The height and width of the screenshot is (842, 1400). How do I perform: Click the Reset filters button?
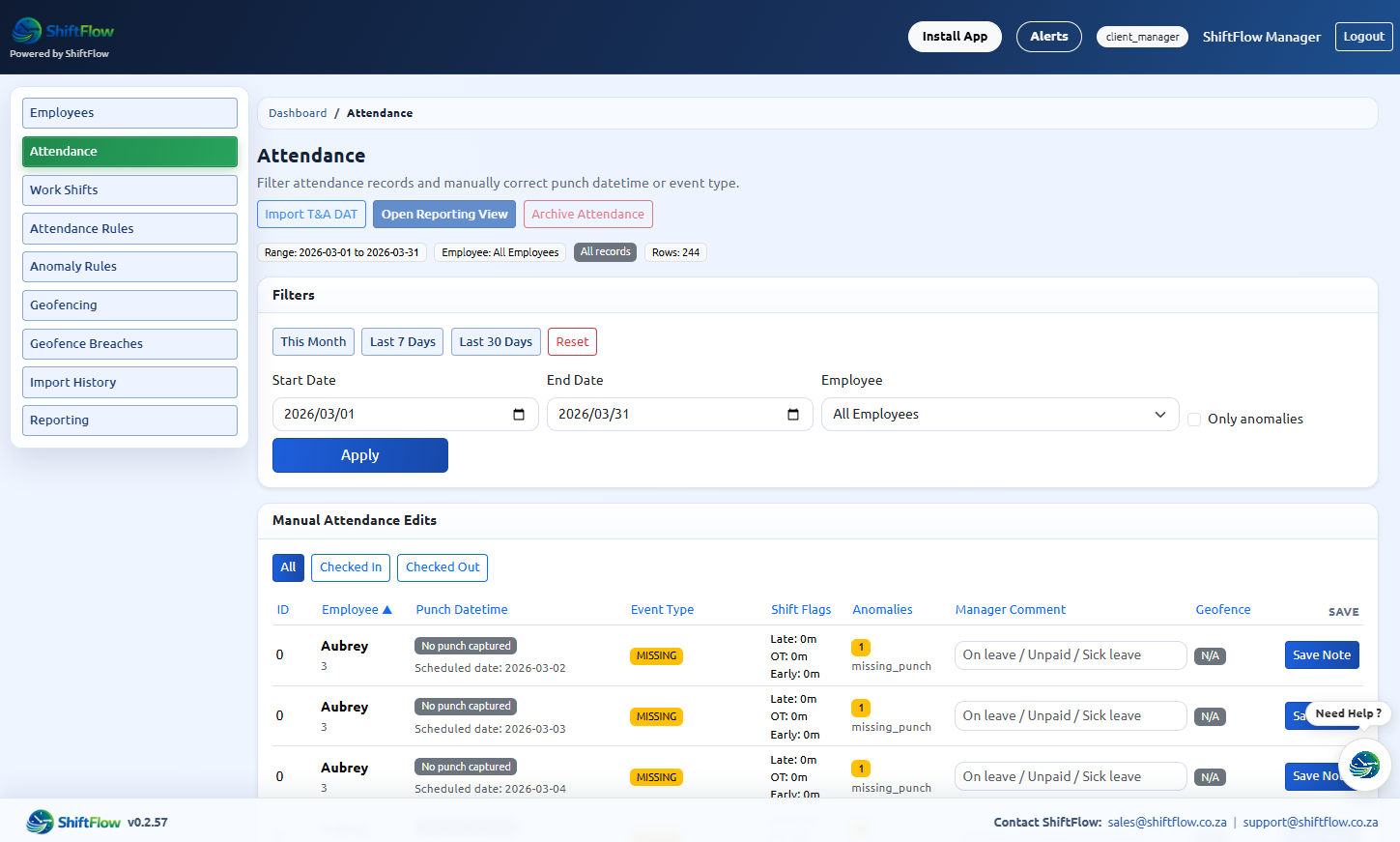click(572, 342)
